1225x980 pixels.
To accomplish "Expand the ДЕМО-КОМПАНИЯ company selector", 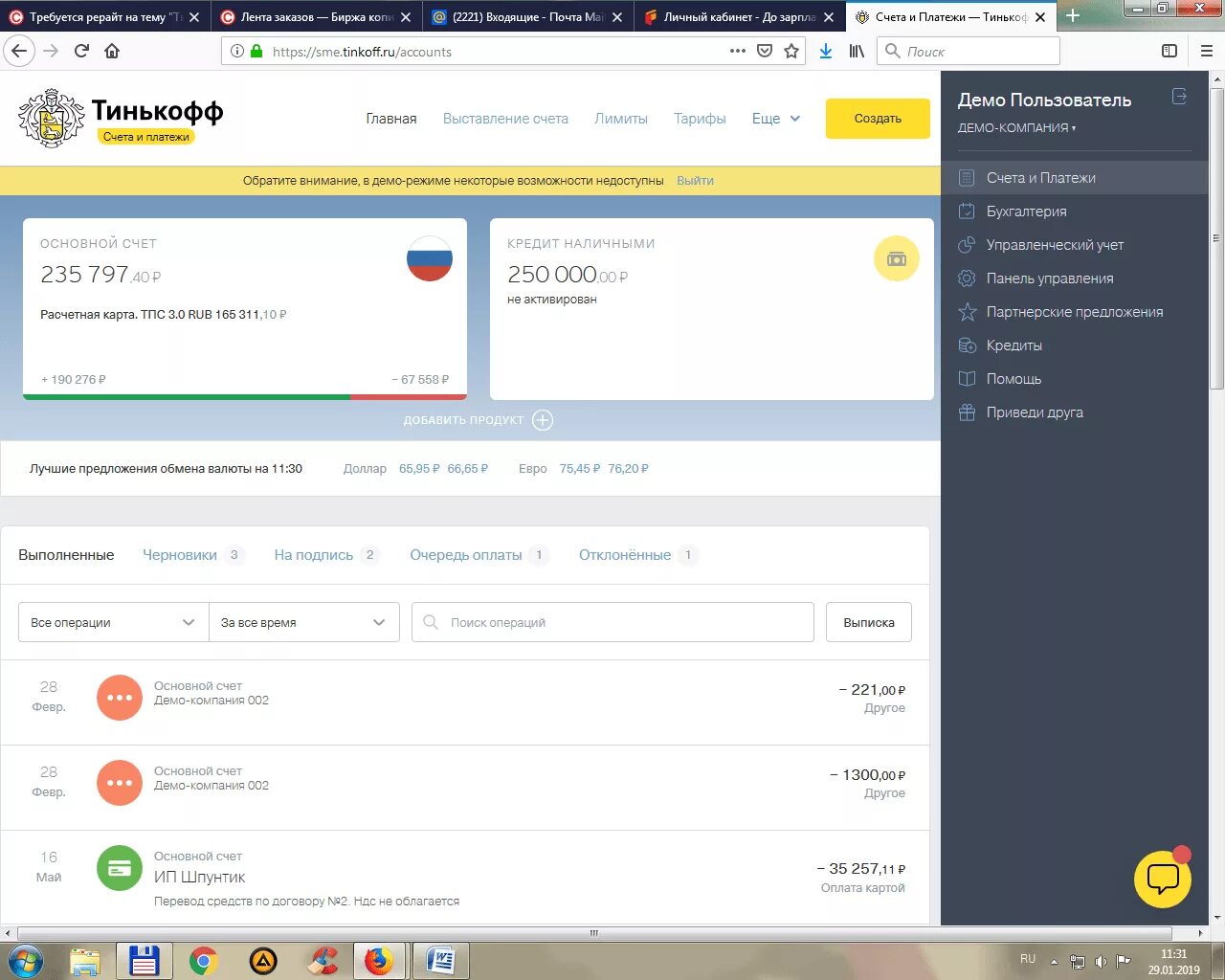I will [1017, 127].
